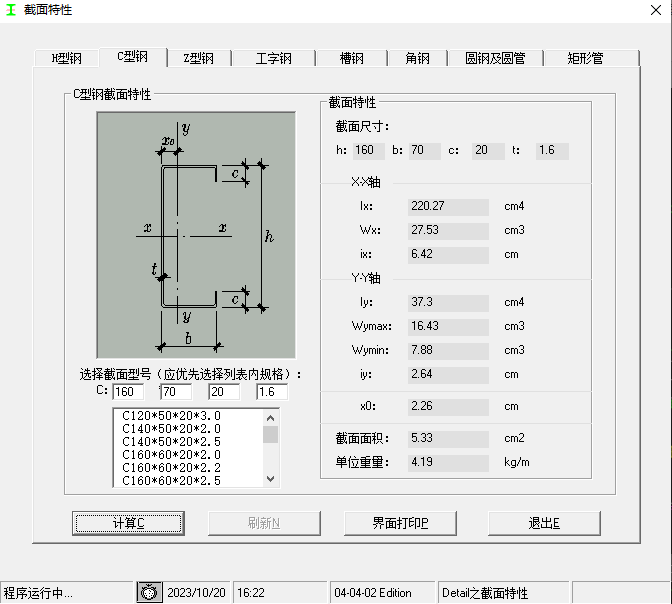
Task: Click the C lip input showing 20
Action: [224, 392]
